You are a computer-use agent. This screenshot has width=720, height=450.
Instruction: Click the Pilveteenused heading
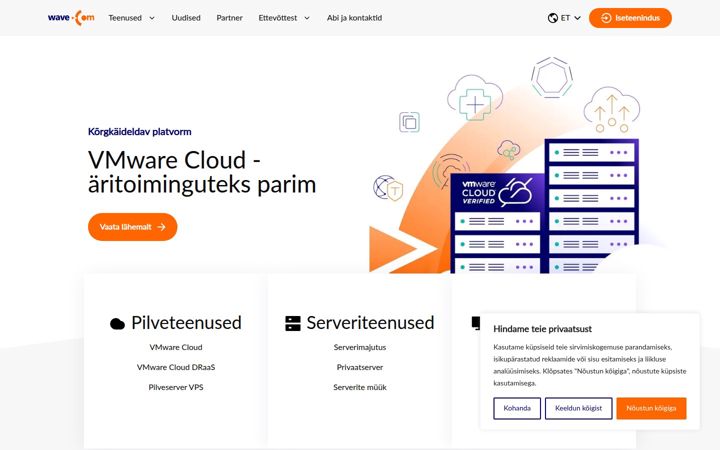tap(186, 323)
